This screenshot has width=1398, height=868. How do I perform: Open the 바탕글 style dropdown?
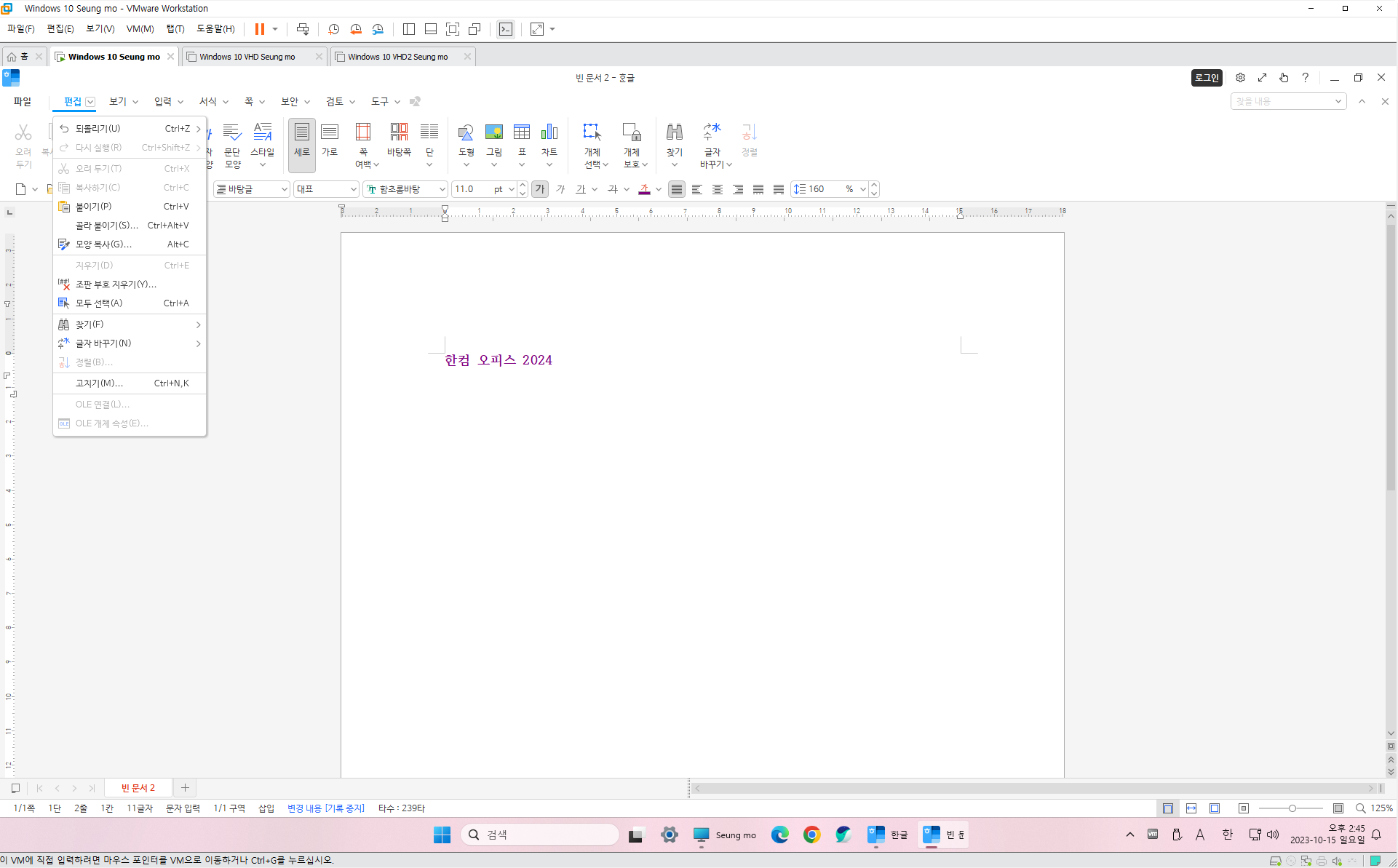[x=284, y=189]
